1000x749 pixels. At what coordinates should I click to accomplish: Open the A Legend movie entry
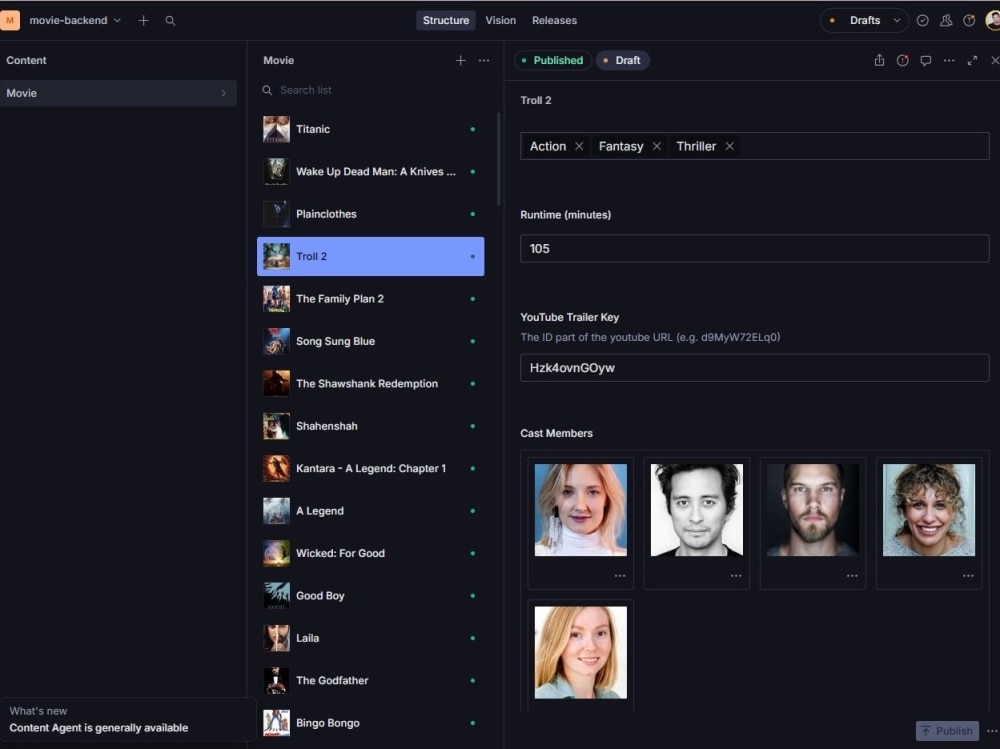point(371,511)
